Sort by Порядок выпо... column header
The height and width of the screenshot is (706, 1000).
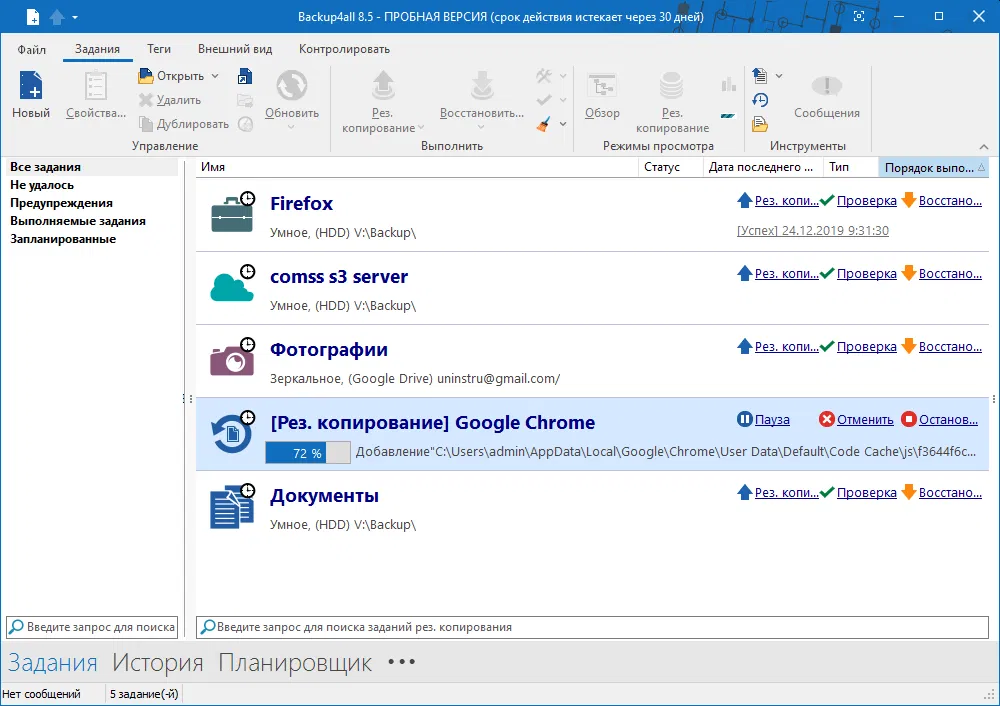coord(934,167)
